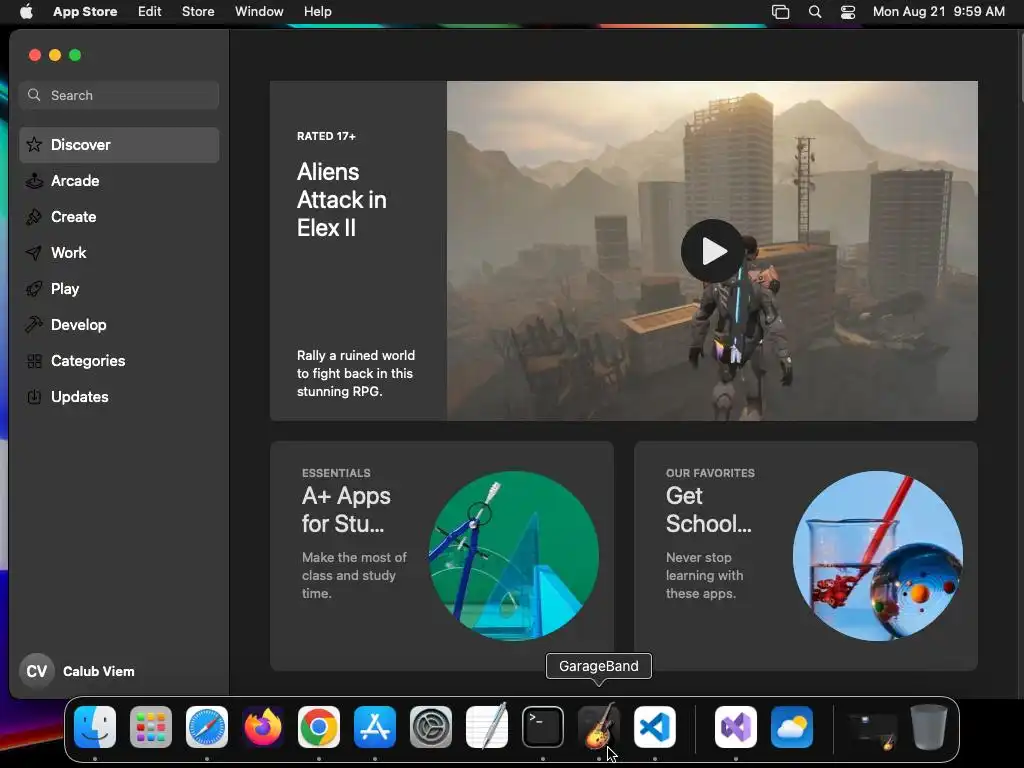
Task: Click the App Store Dock icon
Action: 375,727
